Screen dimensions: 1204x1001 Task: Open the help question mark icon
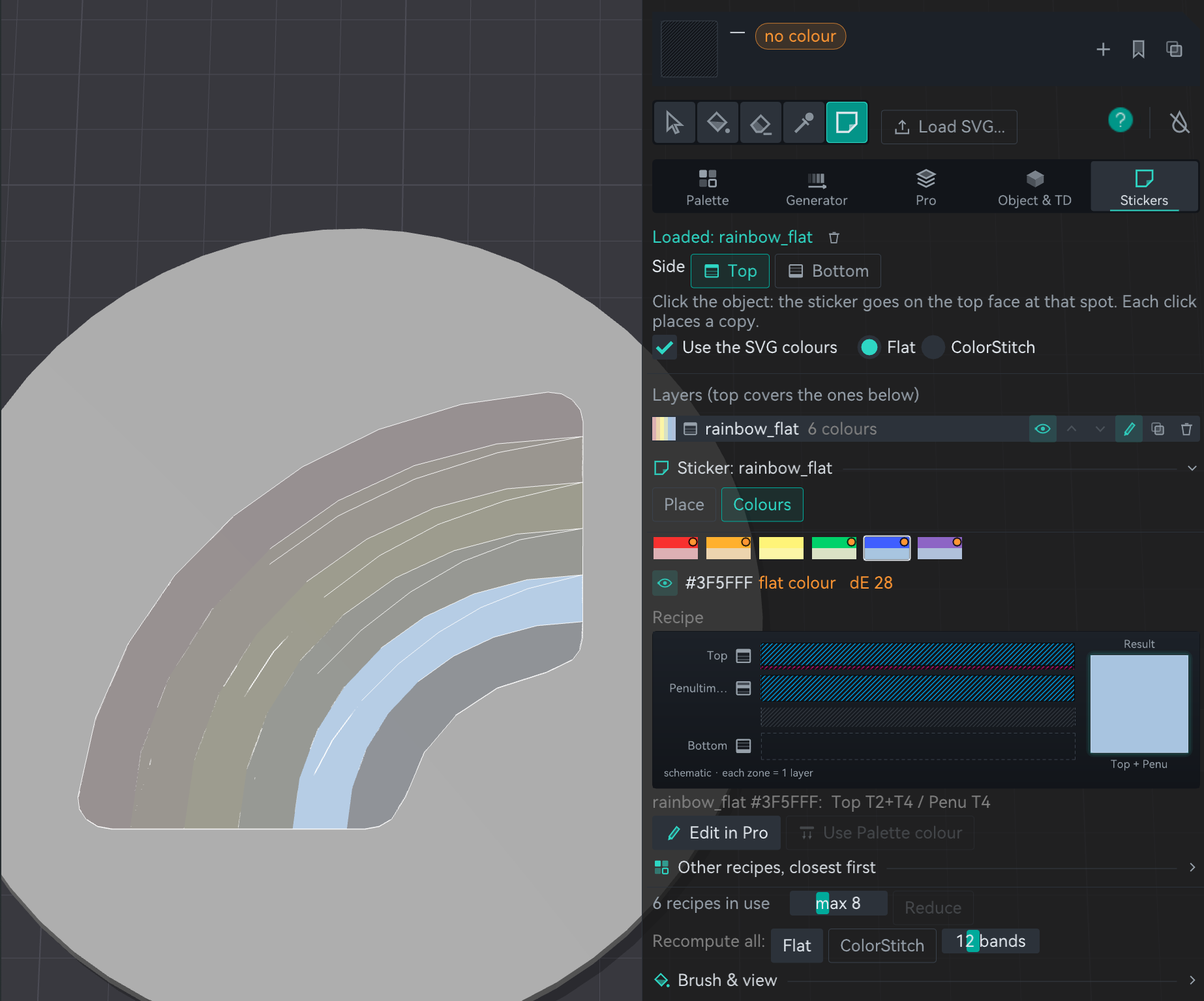point(1120,120)
